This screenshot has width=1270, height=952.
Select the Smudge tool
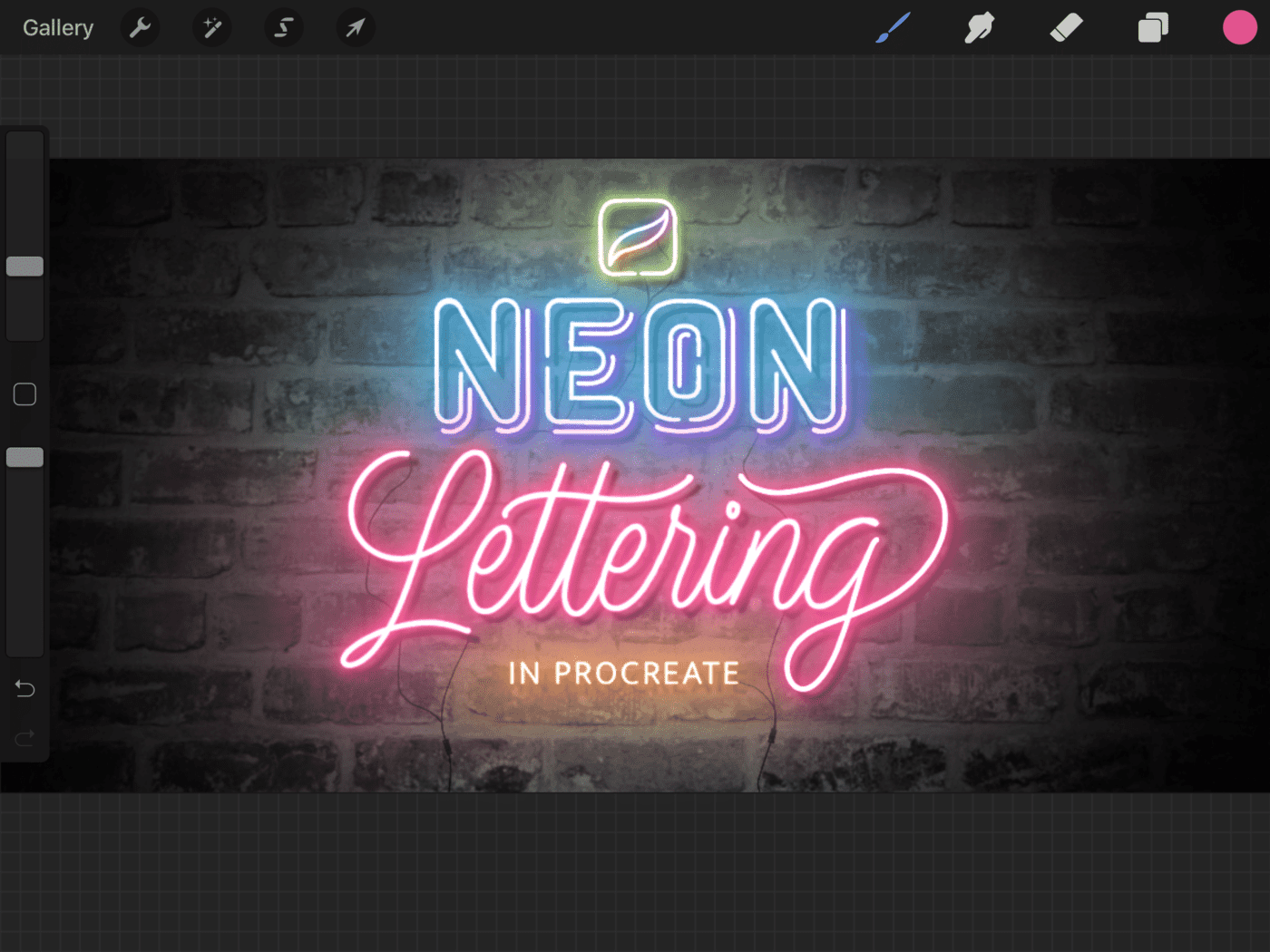click(x=980, y=28)
